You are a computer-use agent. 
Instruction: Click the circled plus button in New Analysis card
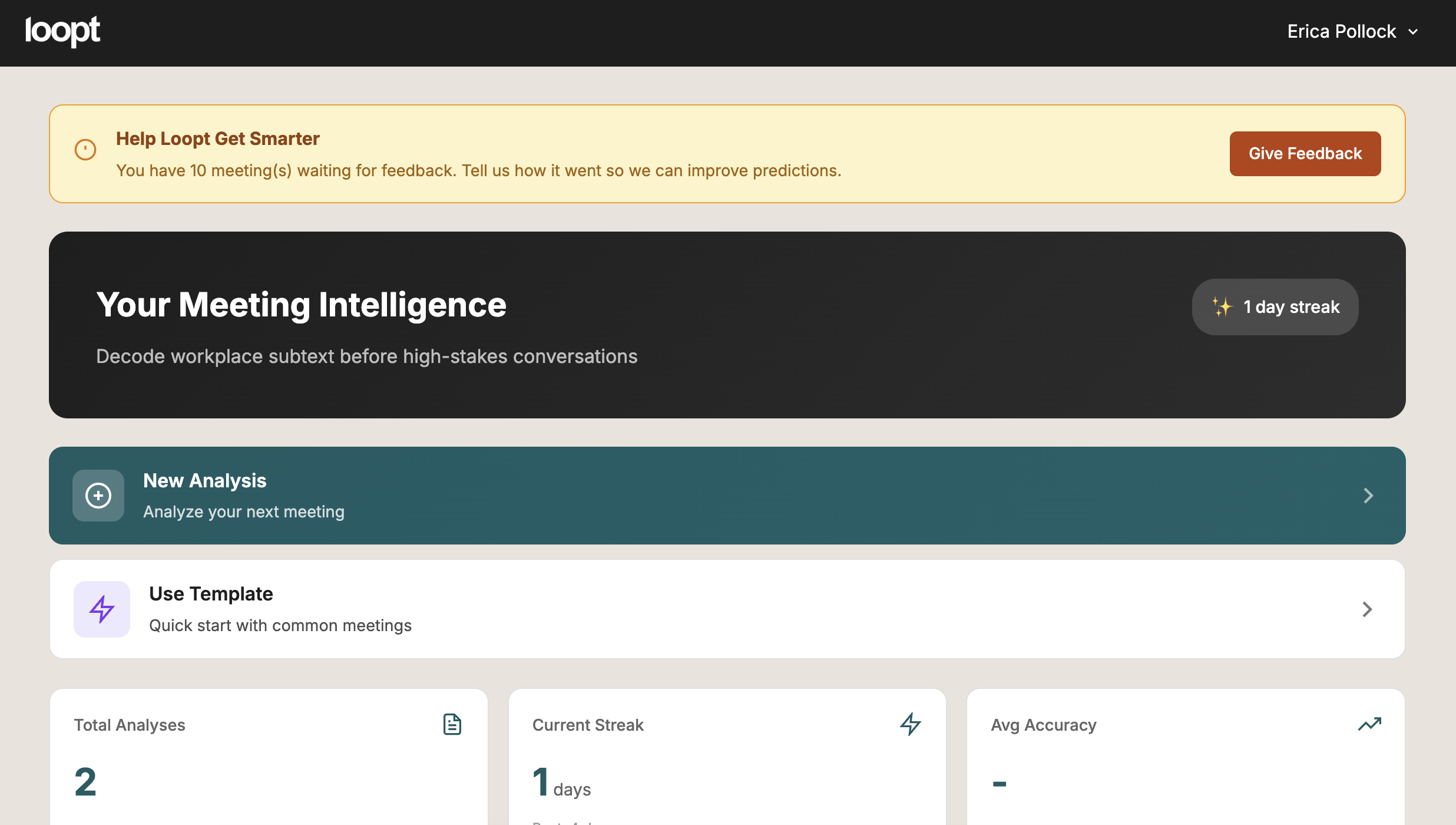98,495
